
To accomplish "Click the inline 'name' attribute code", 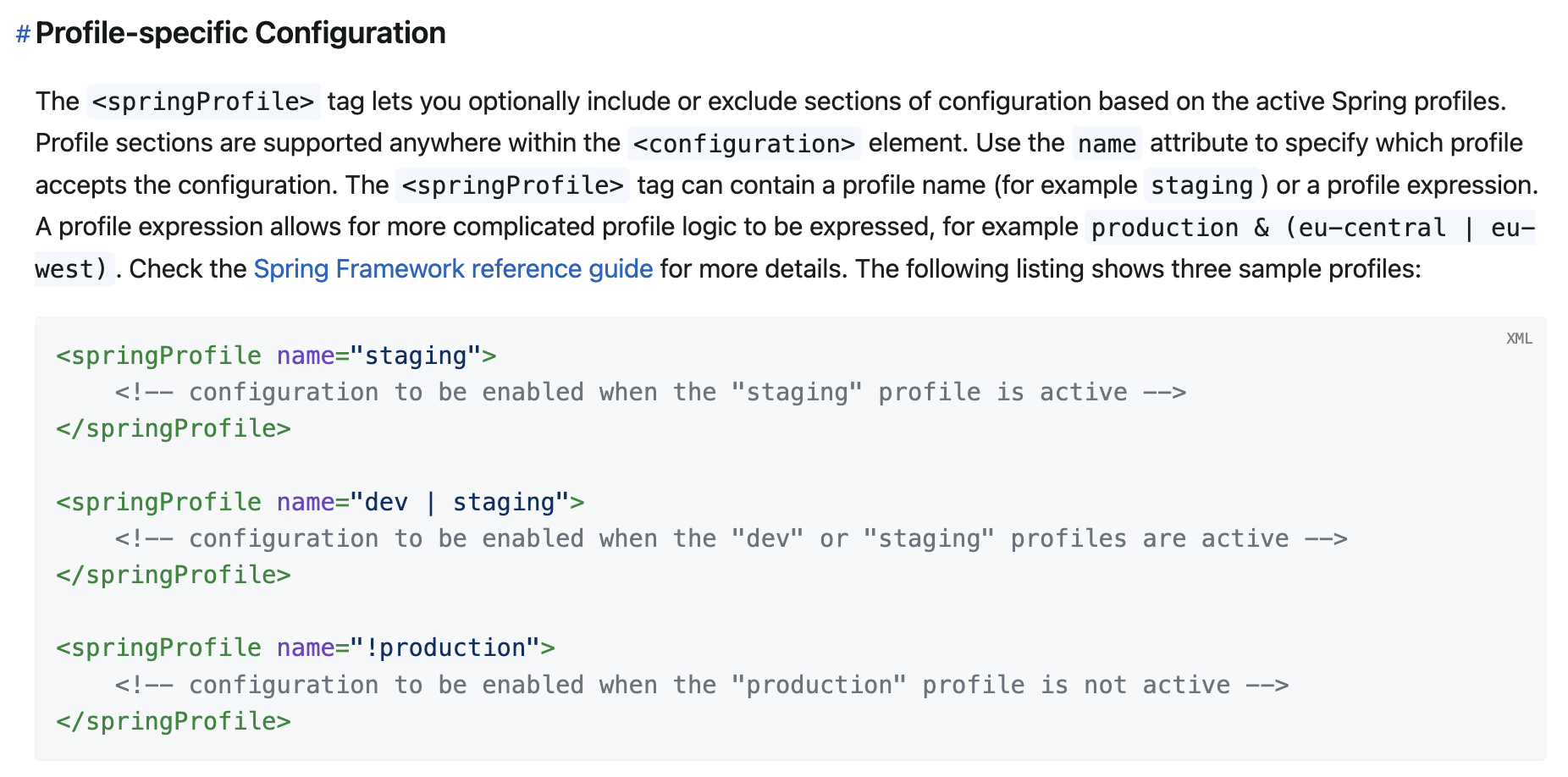I will [1107, 144].
